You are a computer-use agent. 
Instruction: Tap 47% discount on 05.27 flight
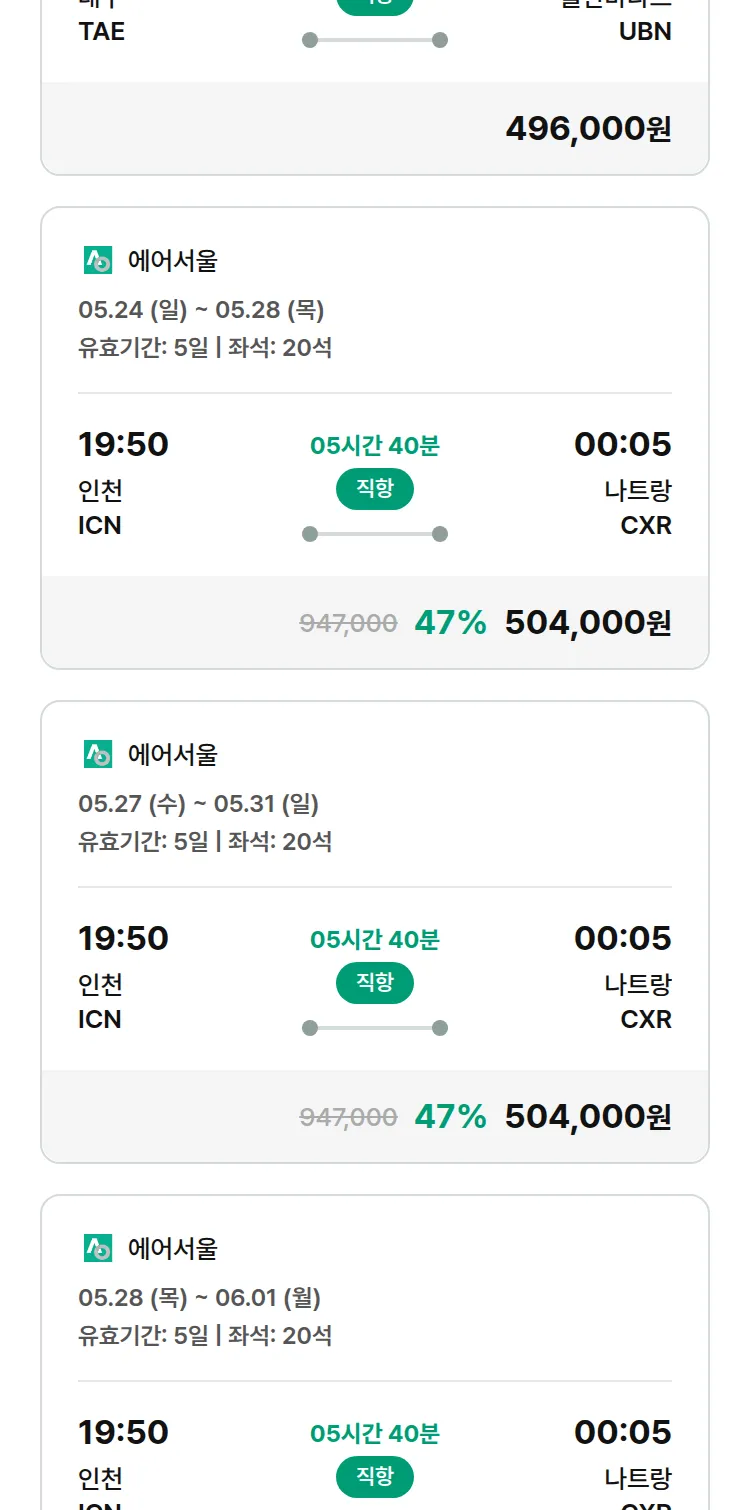(450, 1117)
